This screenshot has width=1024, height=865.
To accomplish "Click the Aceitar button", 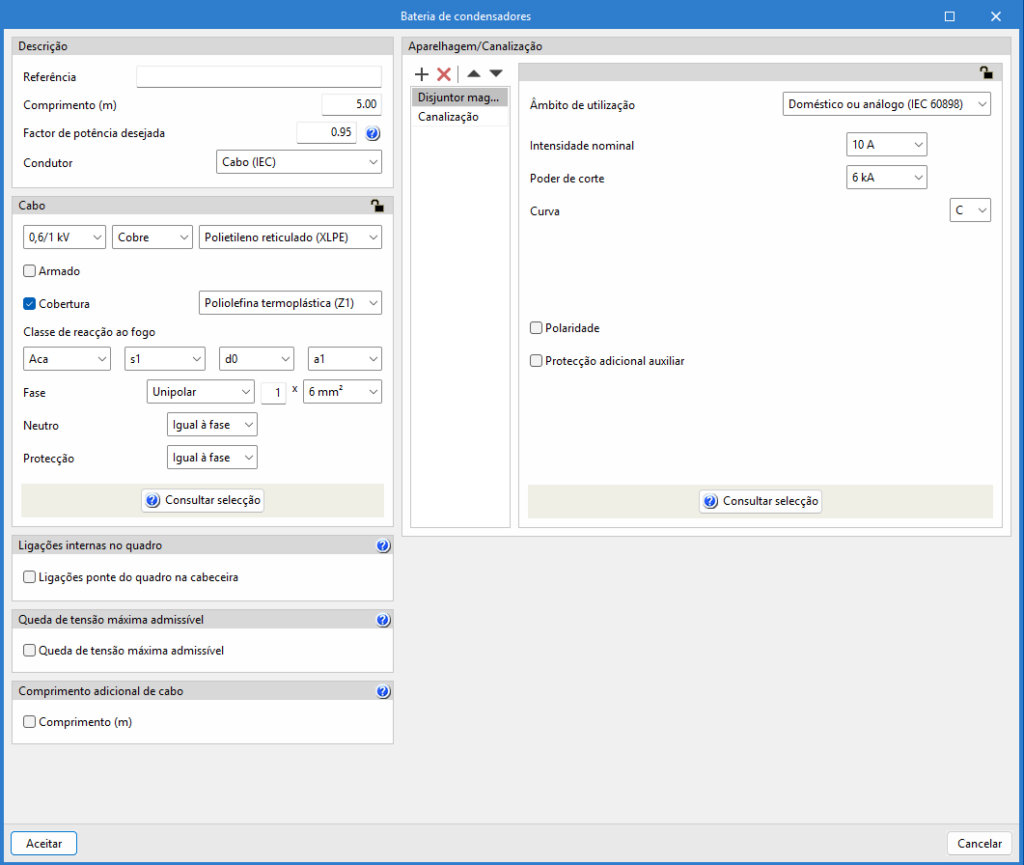I will point(44,843).
